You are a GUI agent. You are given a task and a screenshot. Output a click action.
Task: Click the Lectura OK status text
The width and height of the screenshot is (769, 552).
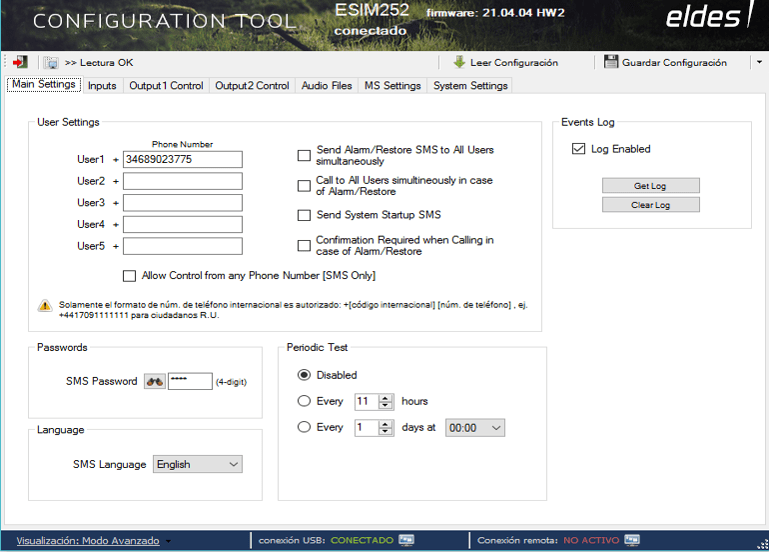click(99, 63)
